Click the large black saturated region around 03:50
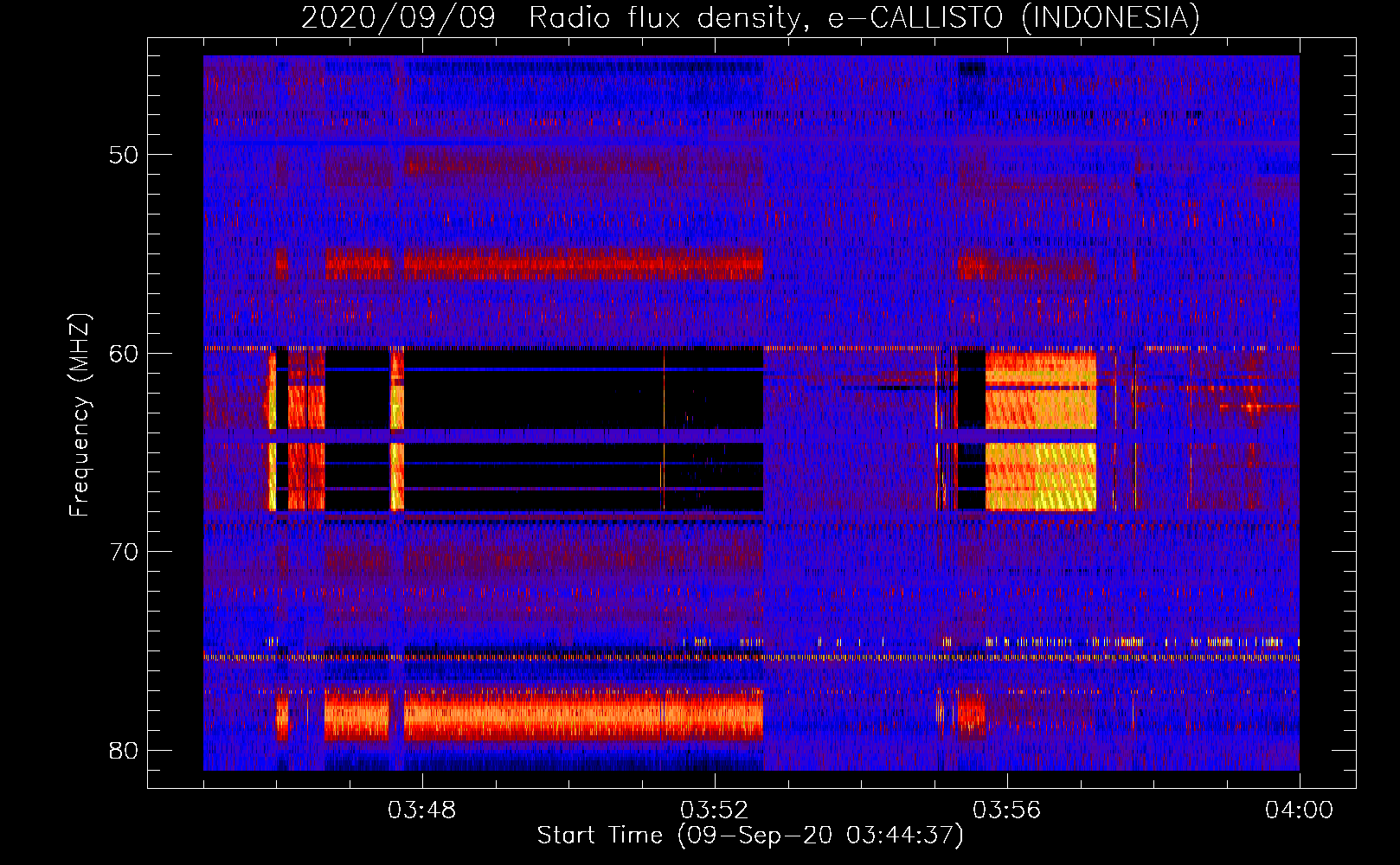This screenshot has width=1400, height=865. pos(584,430)
